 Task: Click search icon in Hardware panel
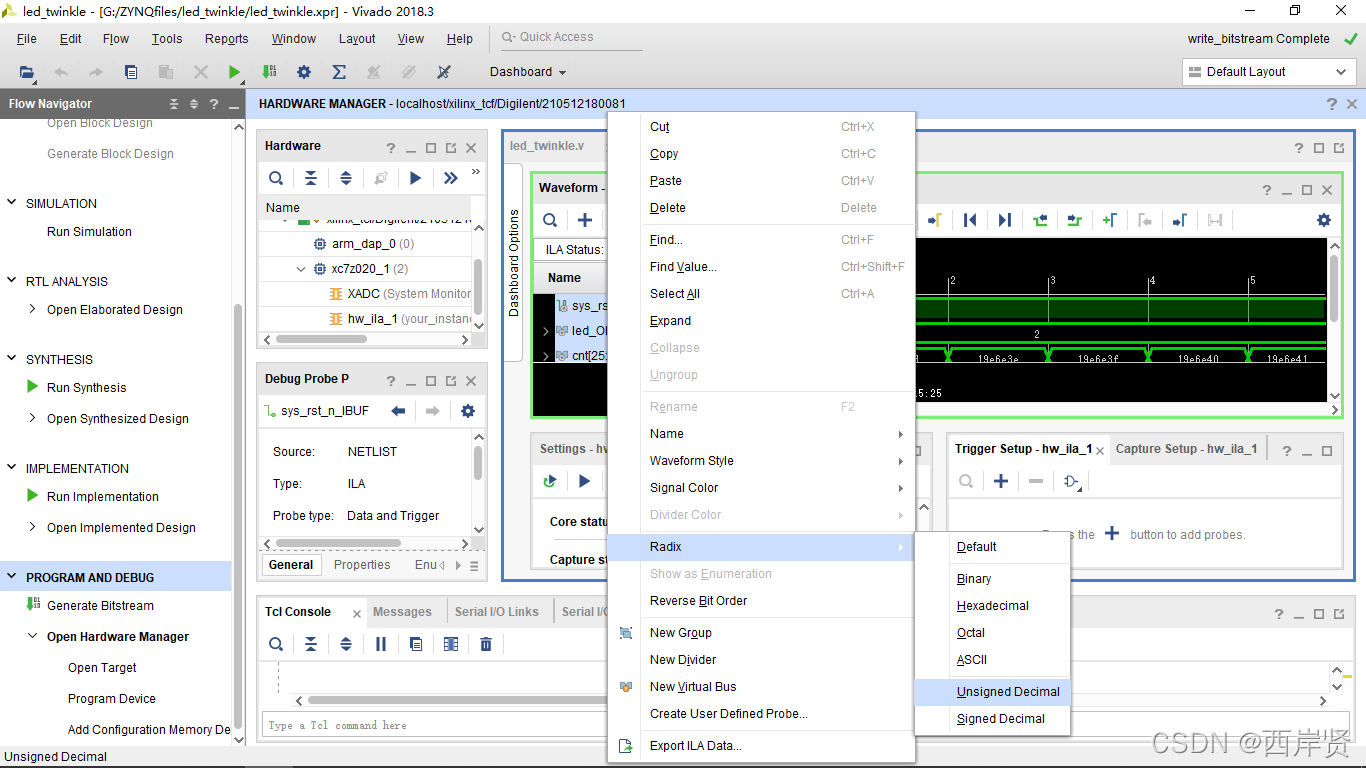point(276,178)
